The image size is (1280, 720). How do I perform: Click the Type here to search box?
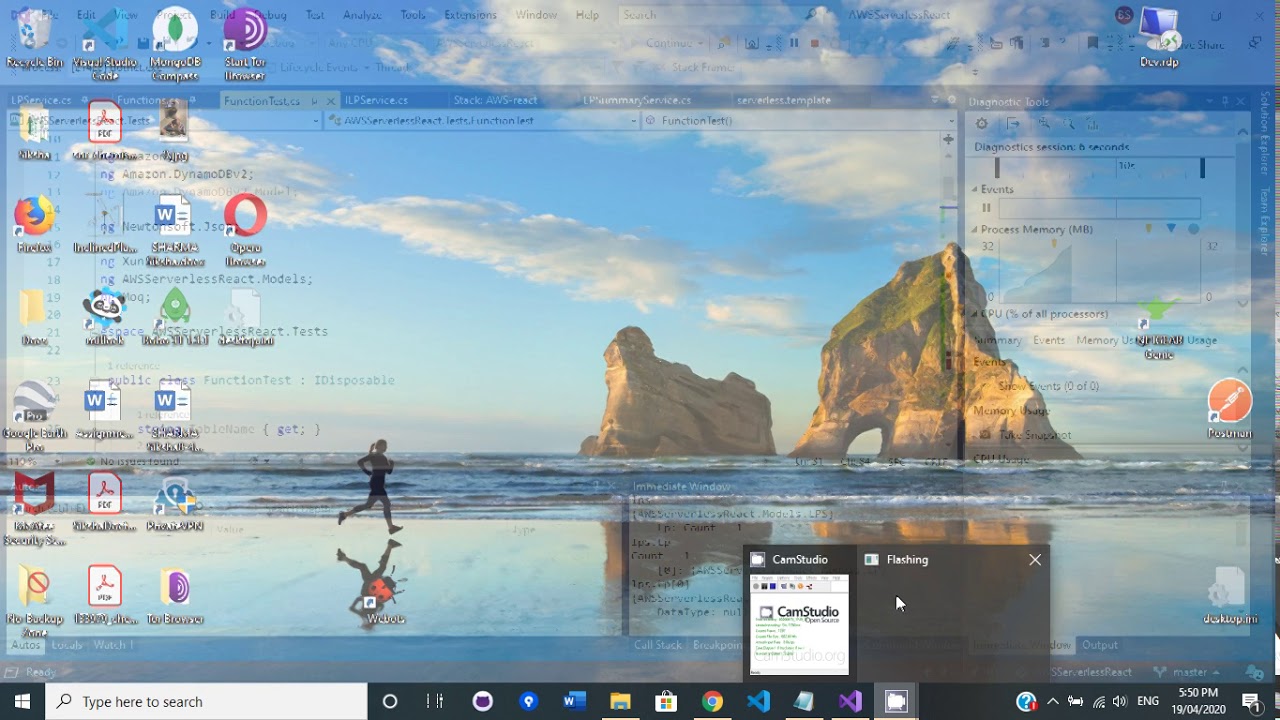click(207, 701)
